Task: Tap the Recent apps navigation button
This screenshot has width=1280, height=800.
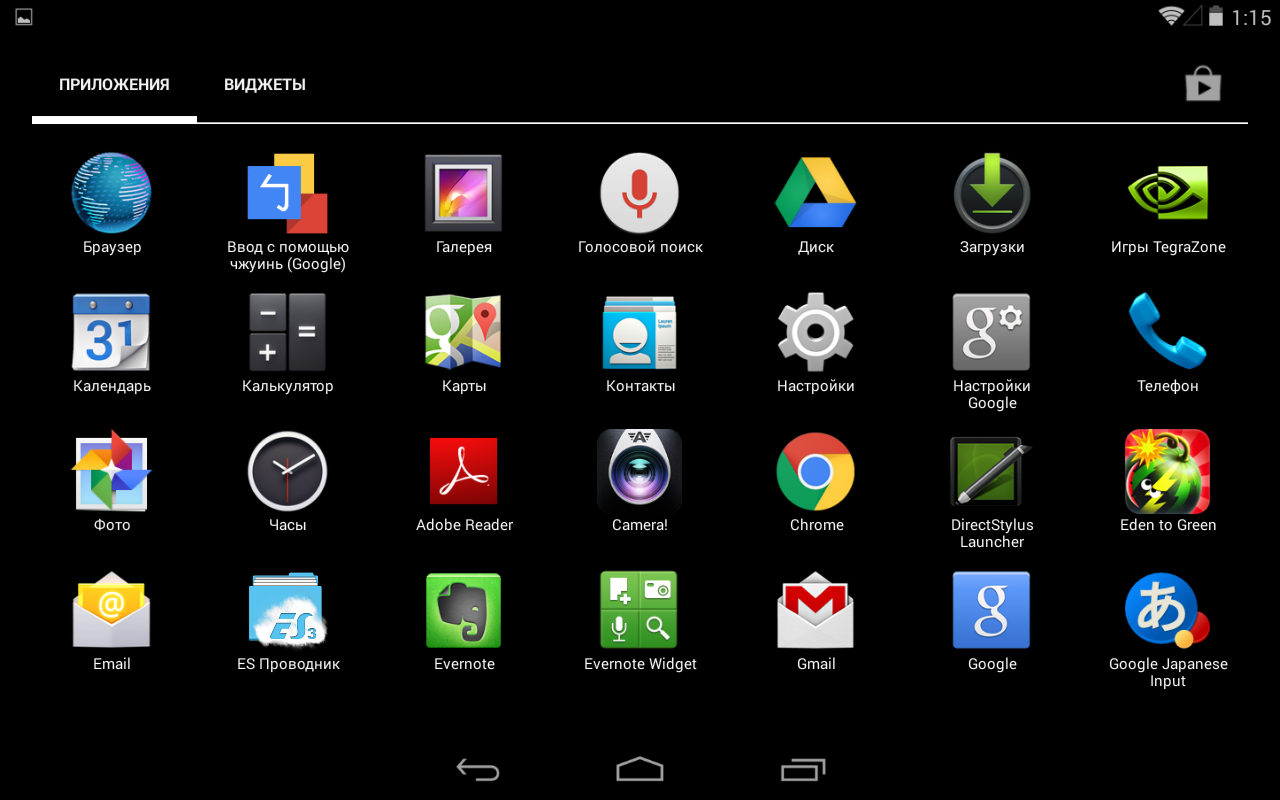Action: coord(803,769)
